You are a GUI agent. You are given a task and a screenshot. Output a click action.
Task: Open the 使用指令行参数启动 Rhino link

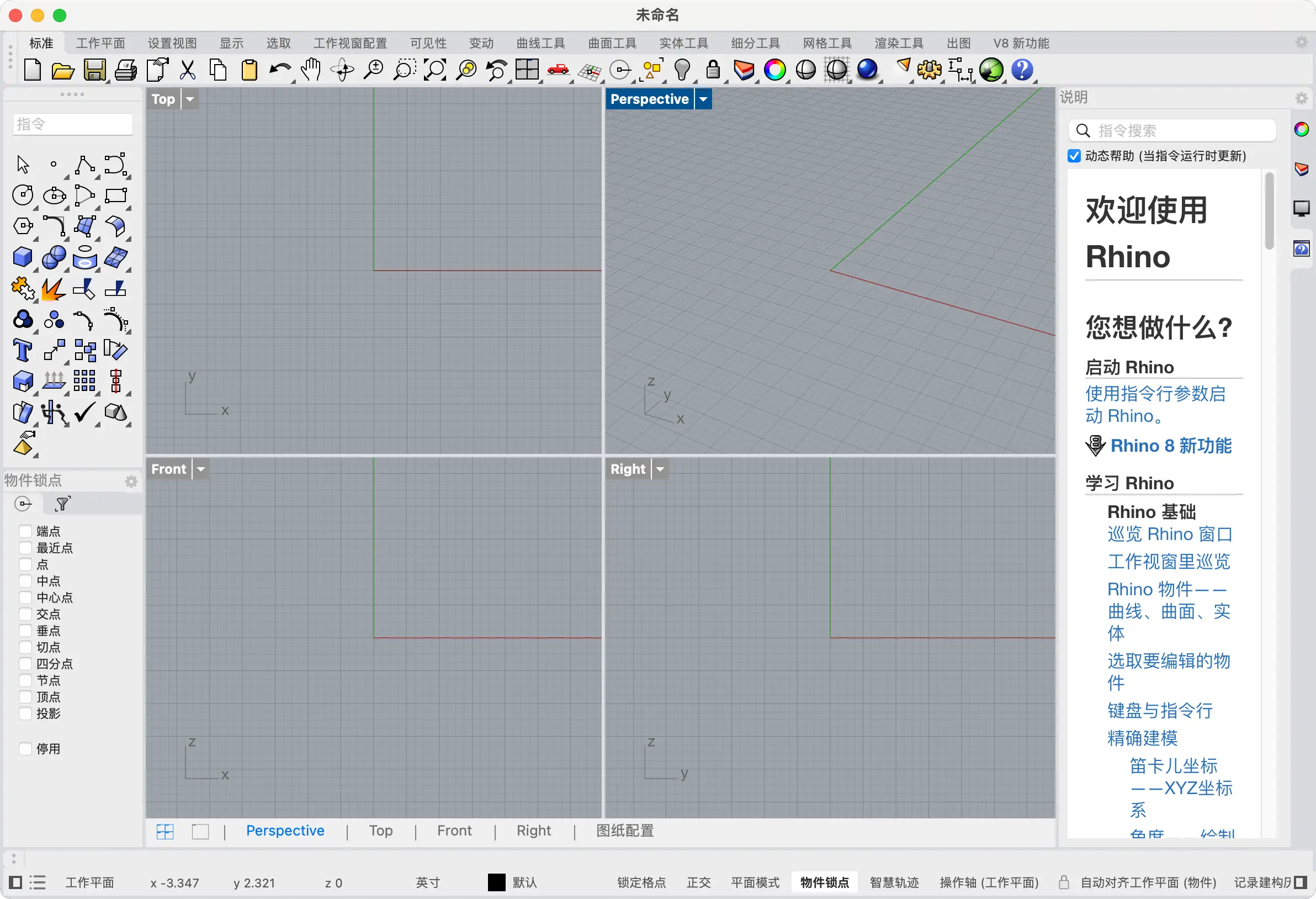pyautogui.click(x=1155, y=404)
